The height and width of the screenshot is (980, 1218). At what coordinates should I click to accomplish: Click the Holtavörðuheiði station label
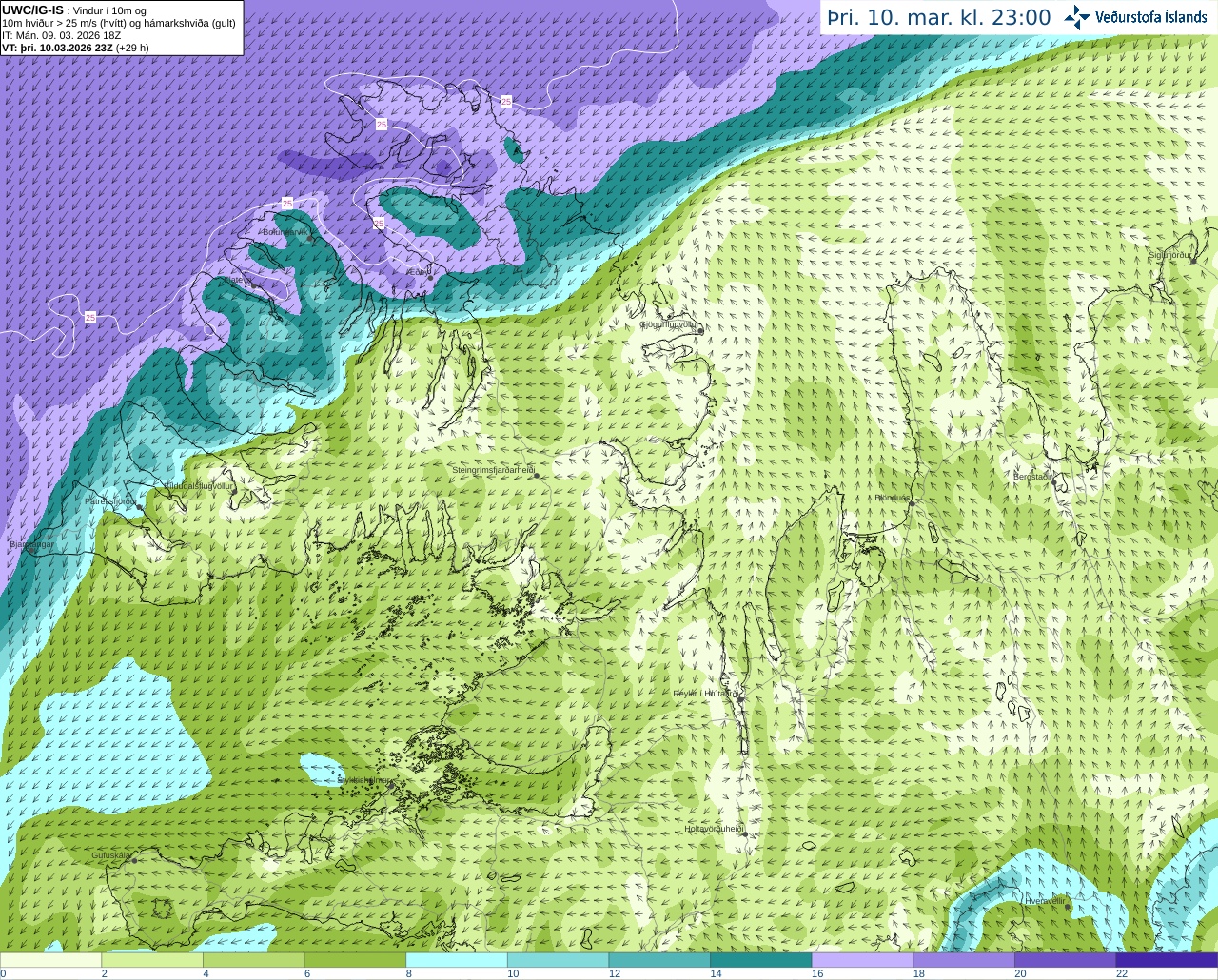point(714,829)
